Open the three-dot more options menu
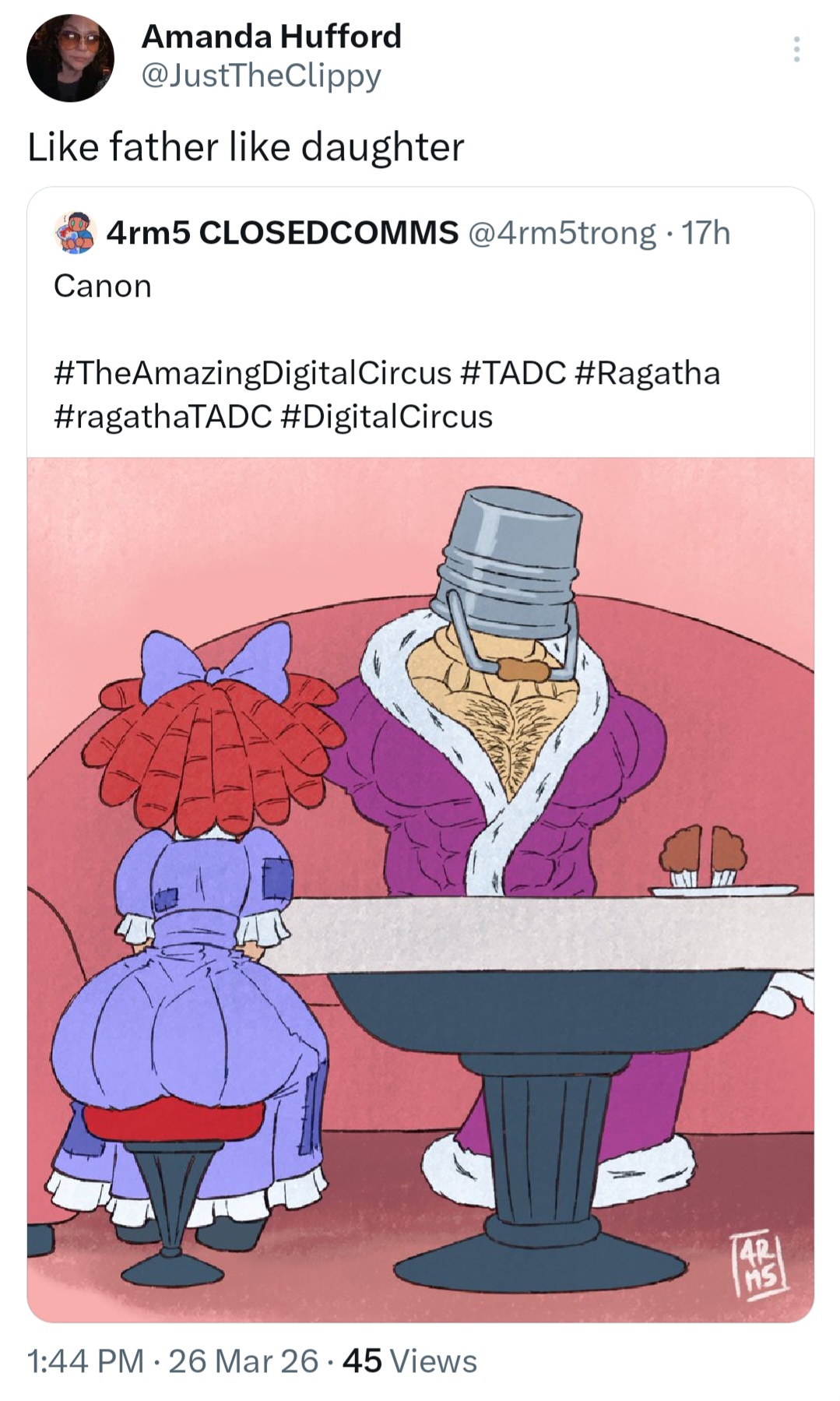This screenshot has width=840, height=1401. (796, 49)
